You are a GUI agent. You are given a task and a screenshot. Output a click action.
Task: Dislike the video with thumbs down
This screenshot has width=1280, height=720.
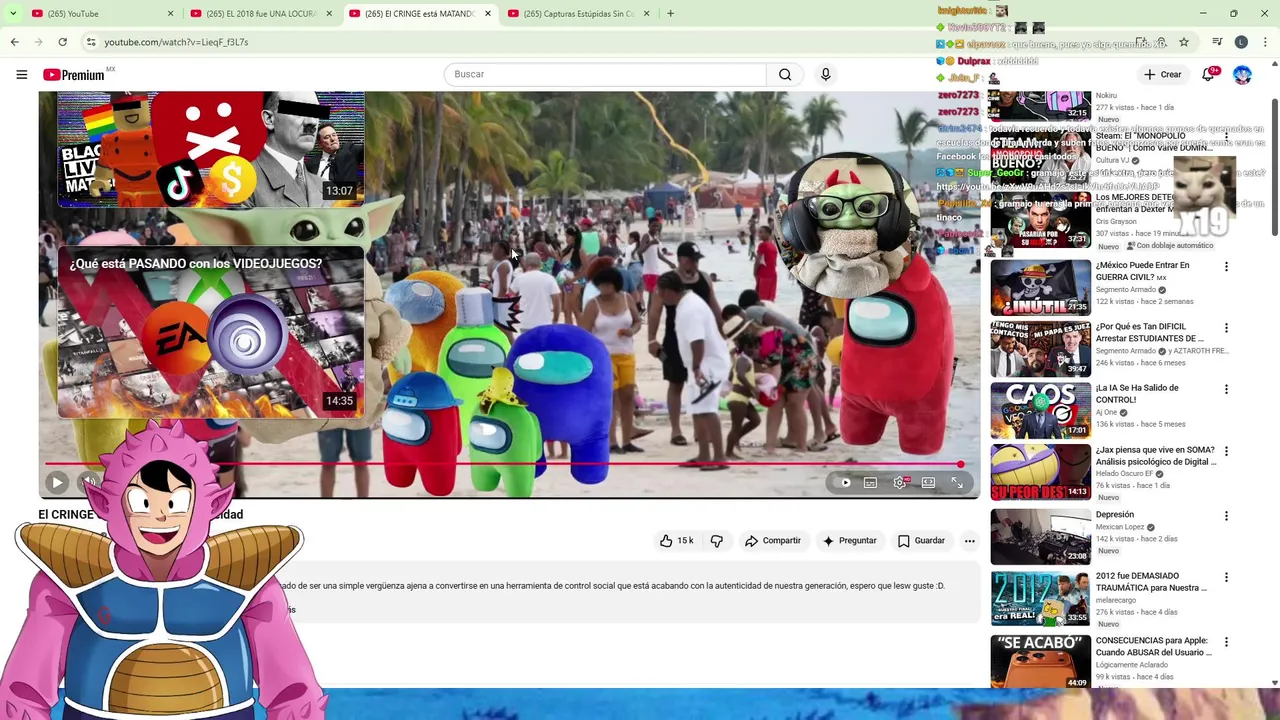(716, 540)
